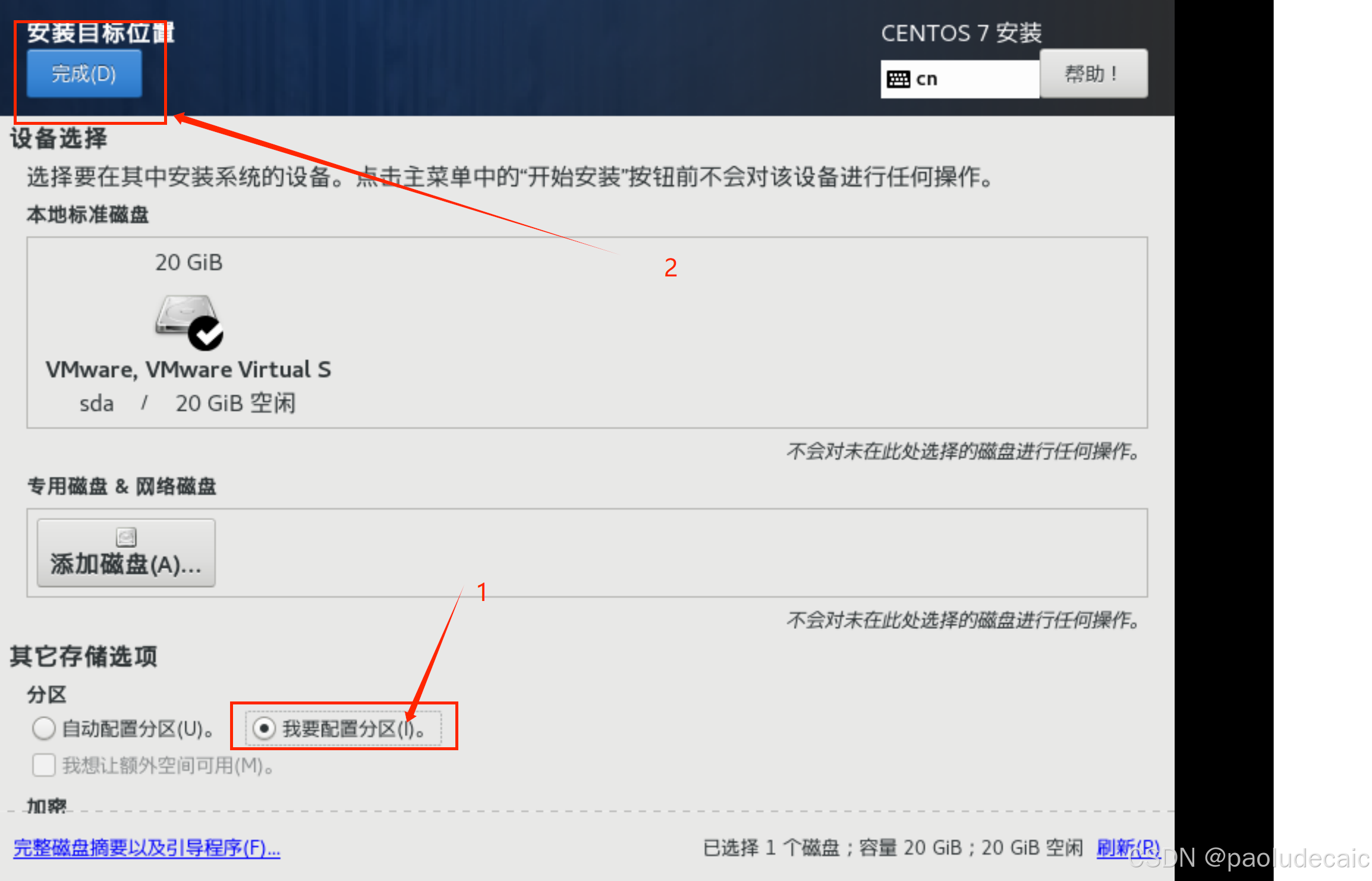The width and height of the screenshot is (1372, 881).
Task: Click the sda / 20 GiB 空闲 disk text
Action: coord(188,403)
